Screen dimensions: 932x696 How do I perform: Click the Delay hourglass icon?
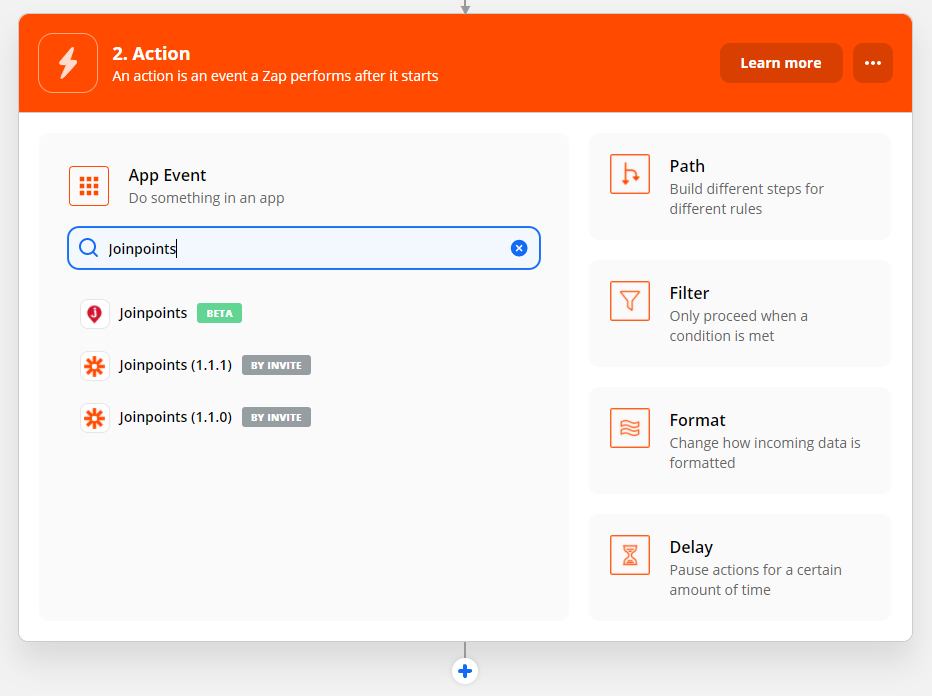pos(629,555)
